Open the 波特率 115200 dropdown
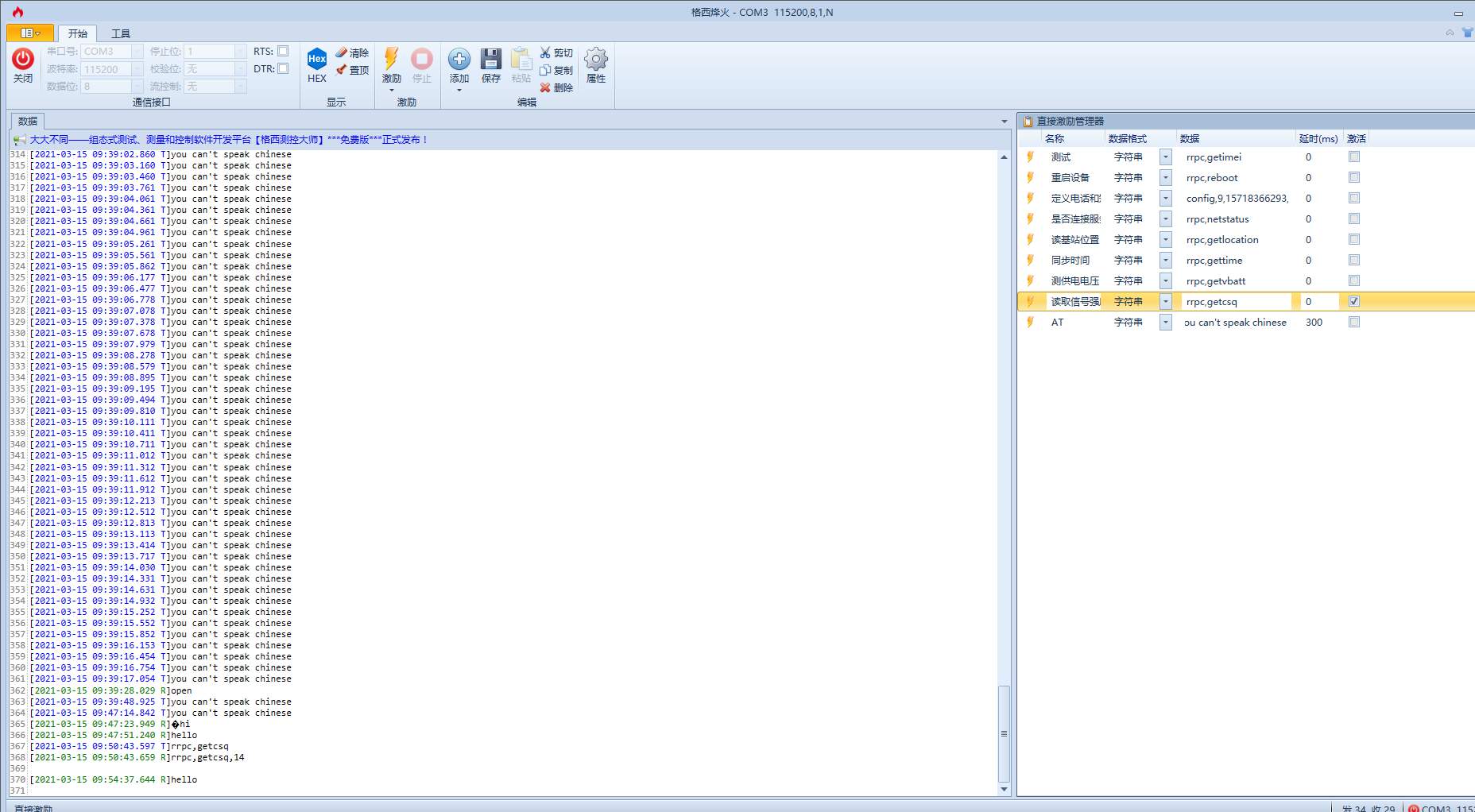Image resolution: width=1475 pixels, height=812 pixels. pos(137,69)
